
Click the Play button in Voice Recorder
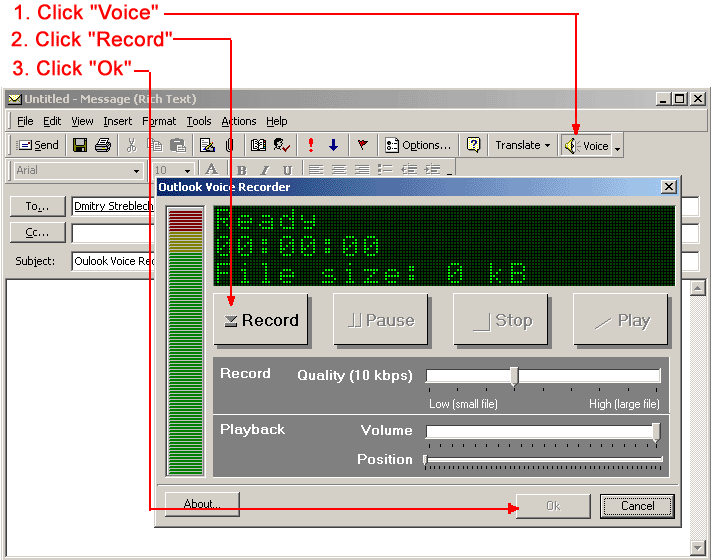point(621,320)
